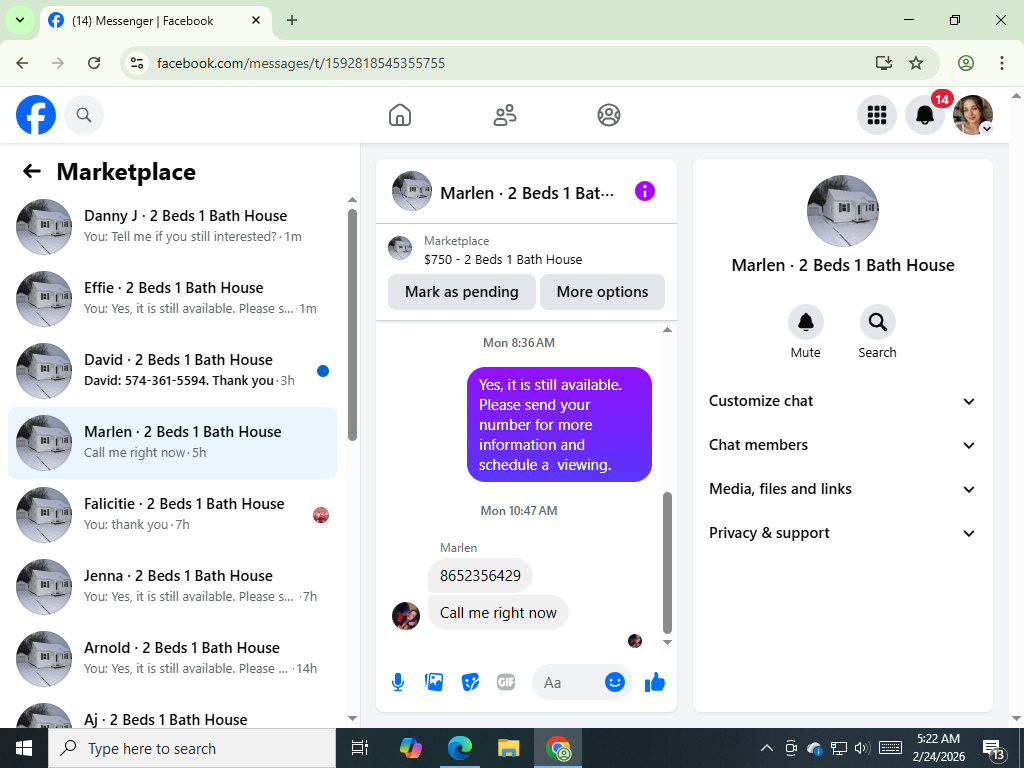Viewport: 1024px width, 768px height.
Task: Mute the conversation with the bell icon
Action: pyautogui.click(x=805, y=322)
